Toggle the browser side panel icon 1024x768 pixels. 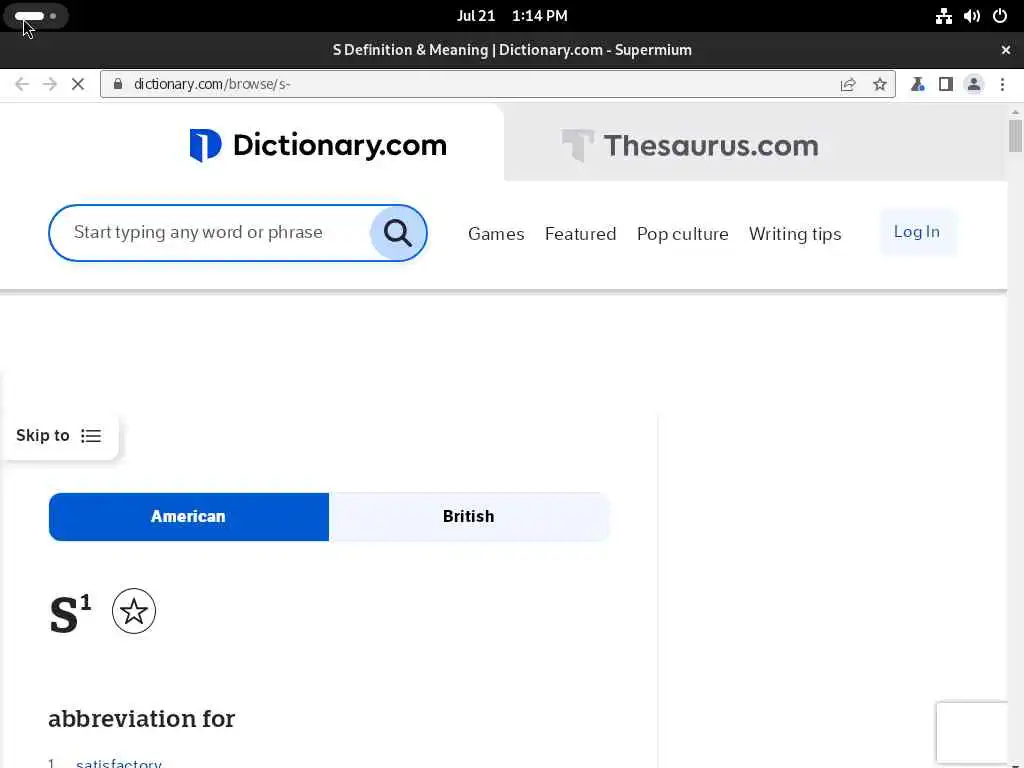click(x=946, y=84)
